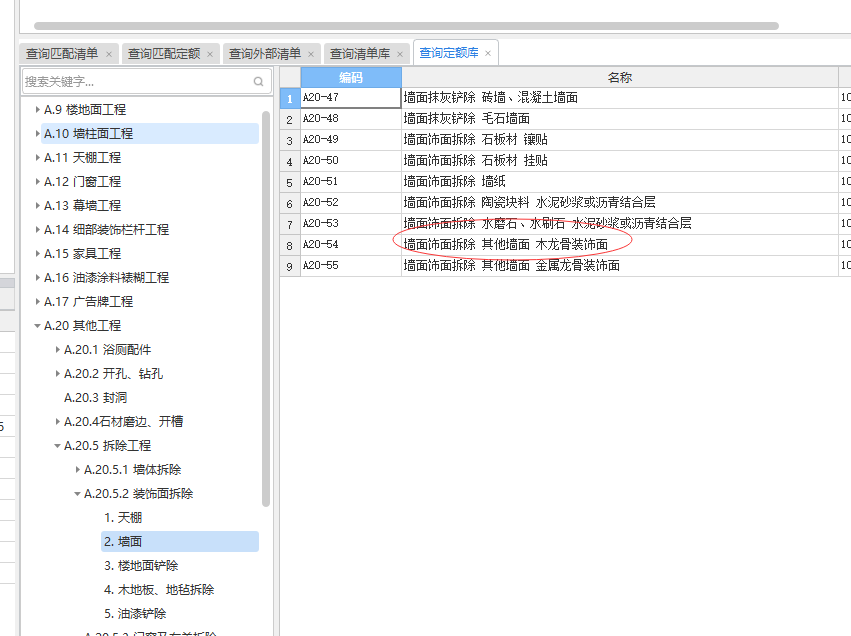Select 其他墙面 木龙骨装饰面 row
Image resolution: width=851 pixels, height=636 pixels.
620,245
